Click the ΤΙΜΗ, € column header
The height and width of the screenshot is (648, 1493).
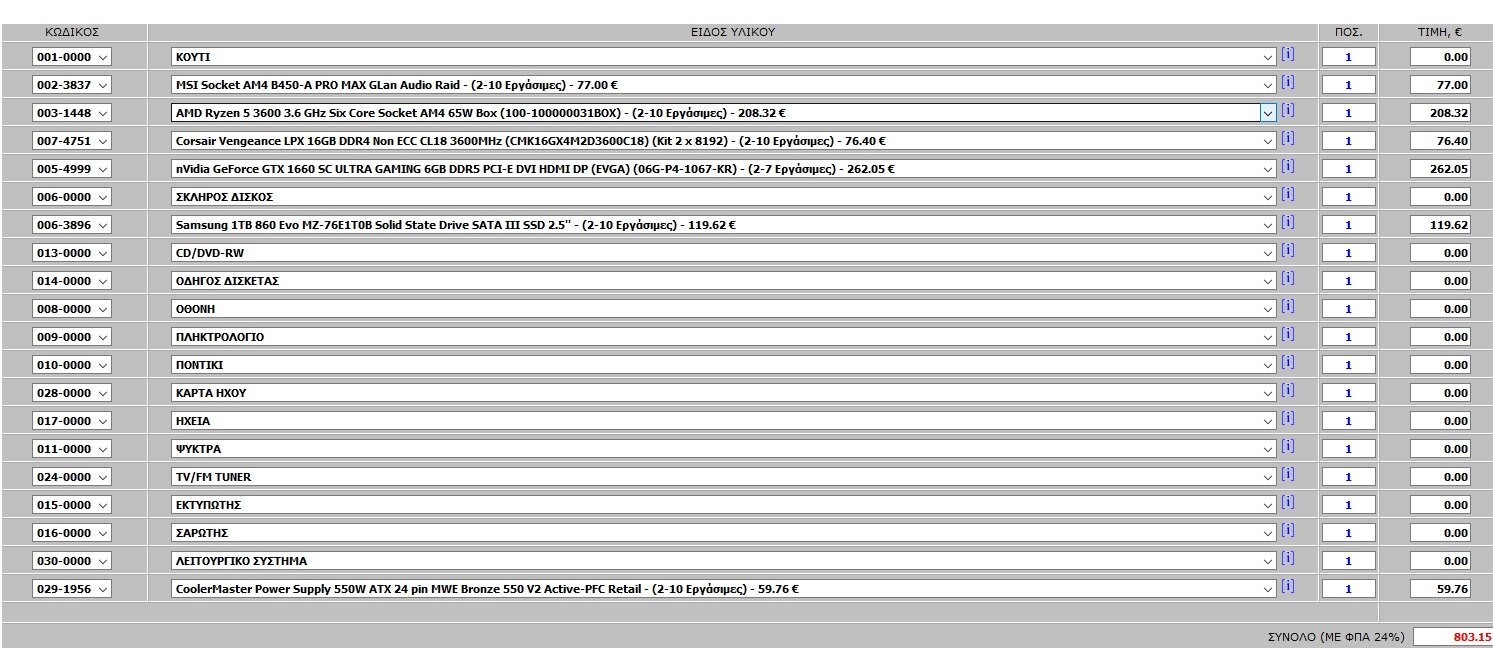pyautogui.click(x=1440, y=32)
